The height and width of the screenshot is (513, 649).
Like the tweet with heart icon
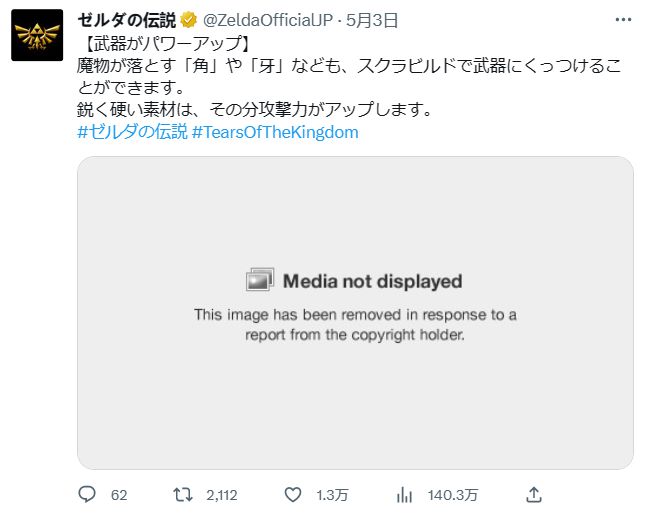[293, 495]
